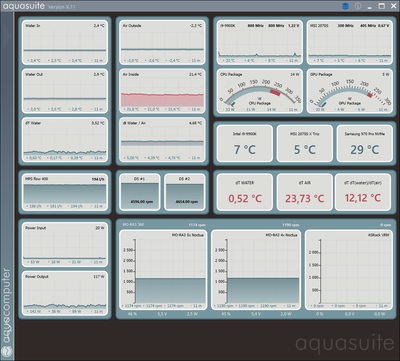The height and width of the screenshot is (361, 400).
Task: Select the Power Output chart
Action: 65,294
